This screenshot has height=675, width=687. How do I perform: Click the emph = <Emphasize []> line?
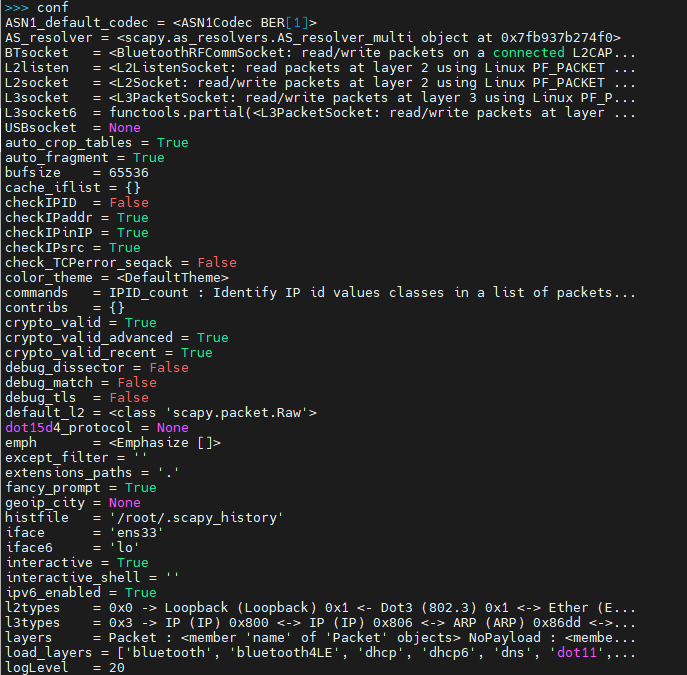[113, 443]
